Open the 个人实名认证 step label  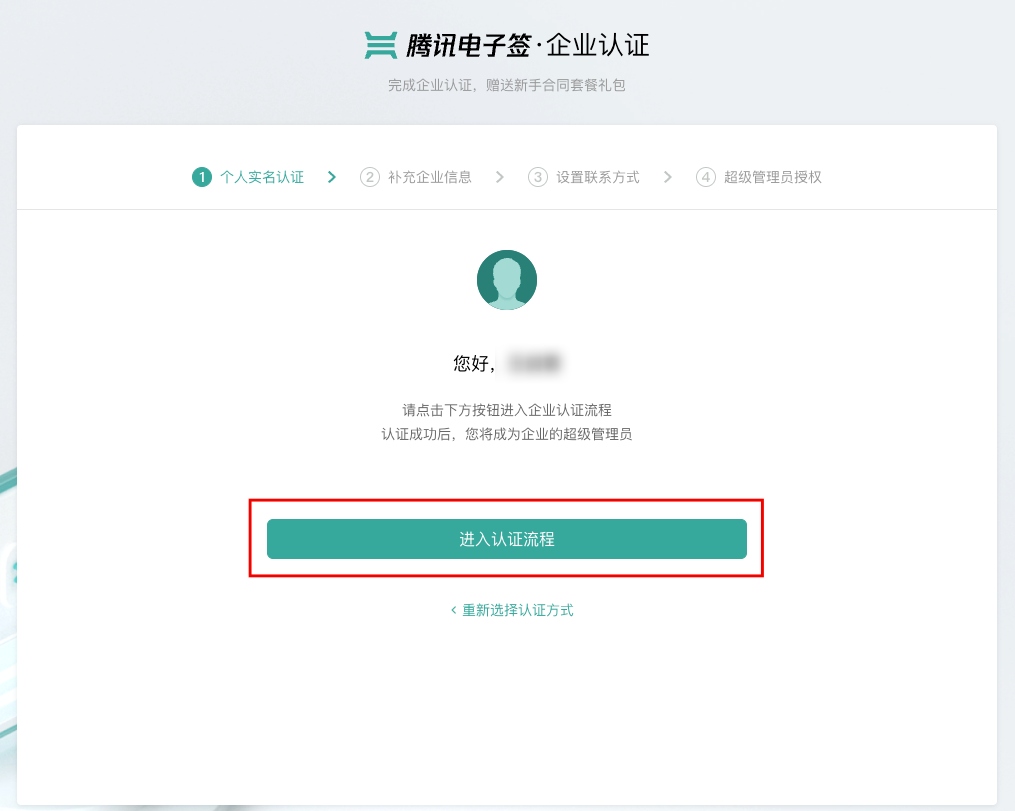(x=262, y=177)
